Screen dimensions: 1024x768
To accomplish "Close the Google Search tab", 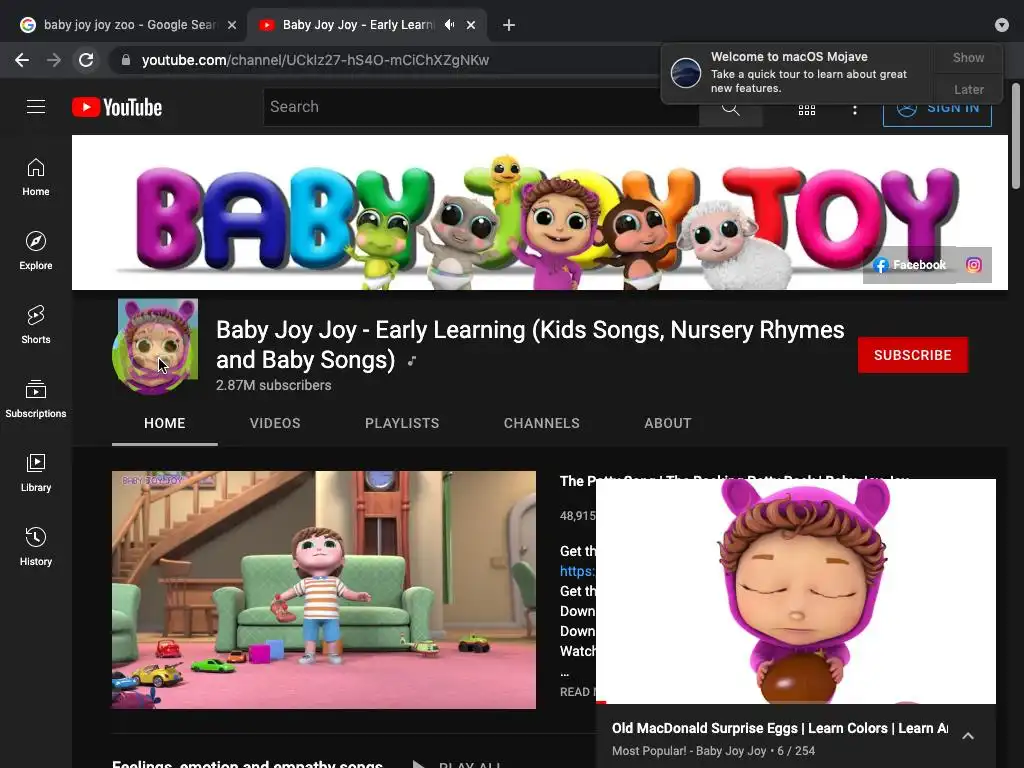I will 232,25.
